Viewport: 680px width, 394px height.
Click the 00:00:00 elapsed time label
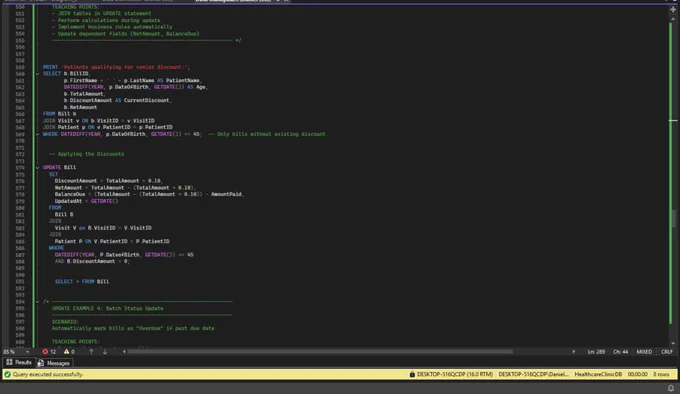638,374
